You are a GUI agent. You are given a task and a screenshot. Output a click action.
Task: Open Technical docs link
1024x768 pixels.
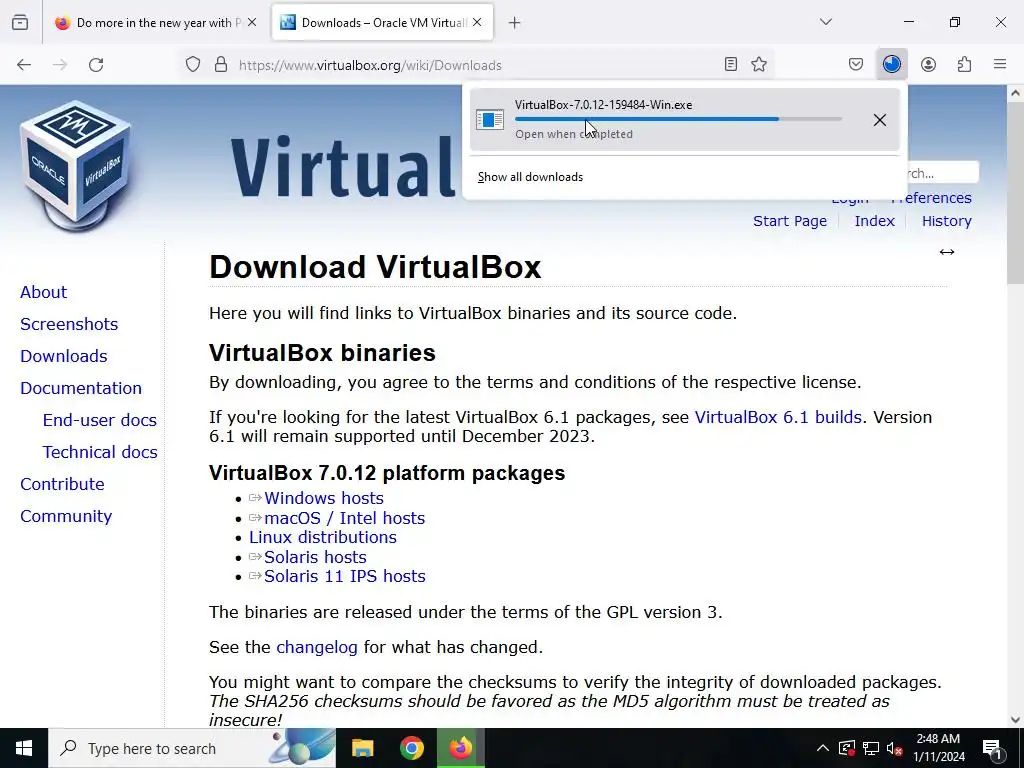pyautogui.click(x=100, y=452)
